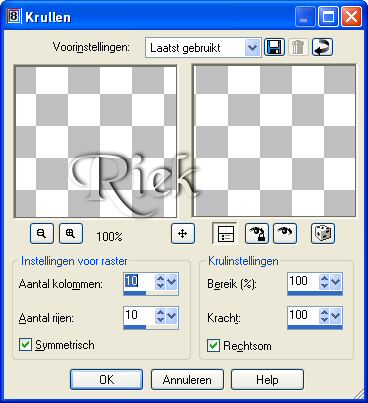Click the save preset floppy disk icon

tap(274, 47)
